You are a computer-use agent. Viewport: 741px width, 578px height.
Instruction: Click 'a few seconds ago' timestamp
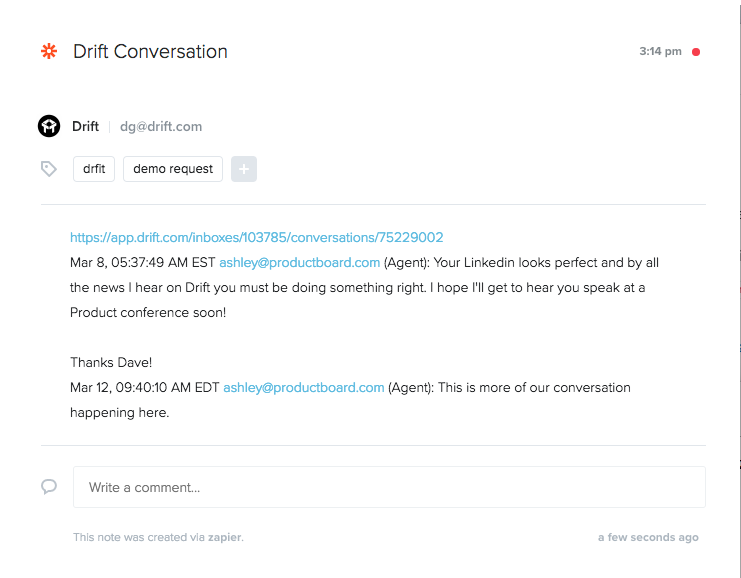(x=648, y=537)
